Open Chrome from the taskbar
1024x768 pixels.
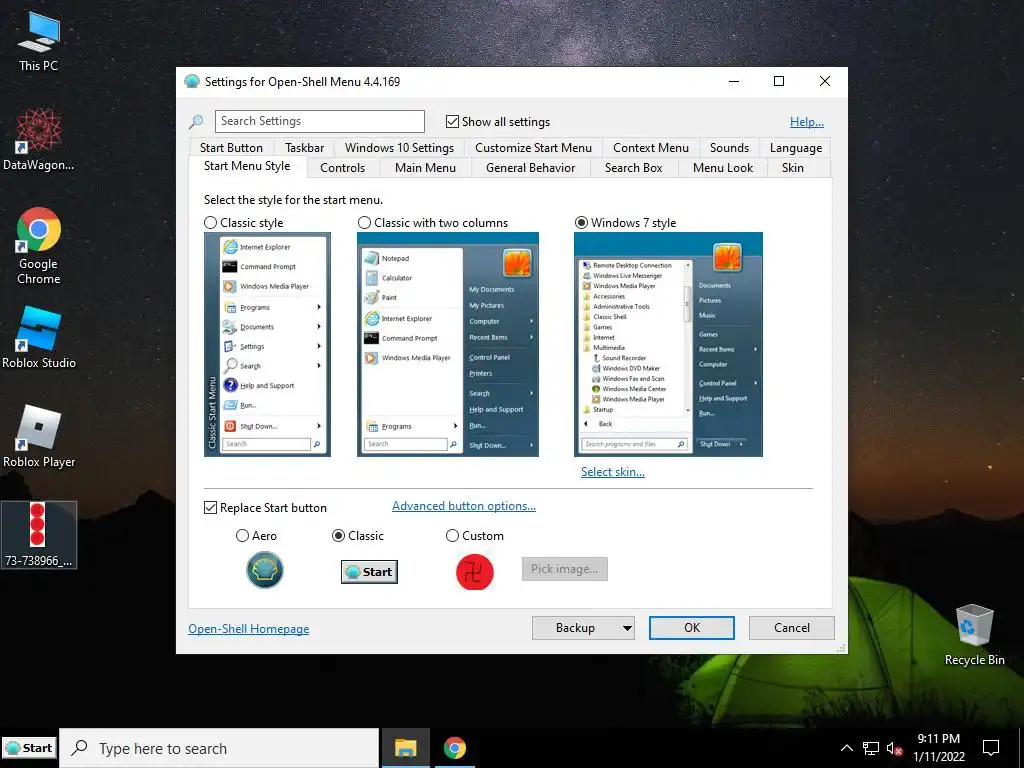[455, 748]
